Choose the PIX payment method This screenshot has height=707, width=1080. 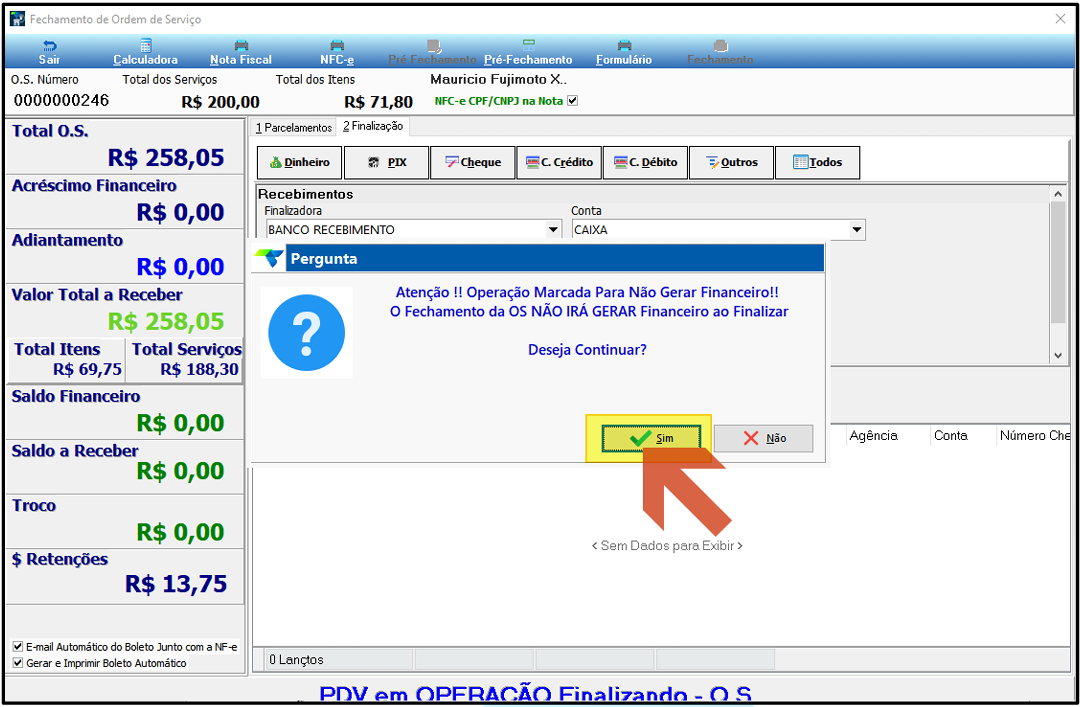click(386, 163)
